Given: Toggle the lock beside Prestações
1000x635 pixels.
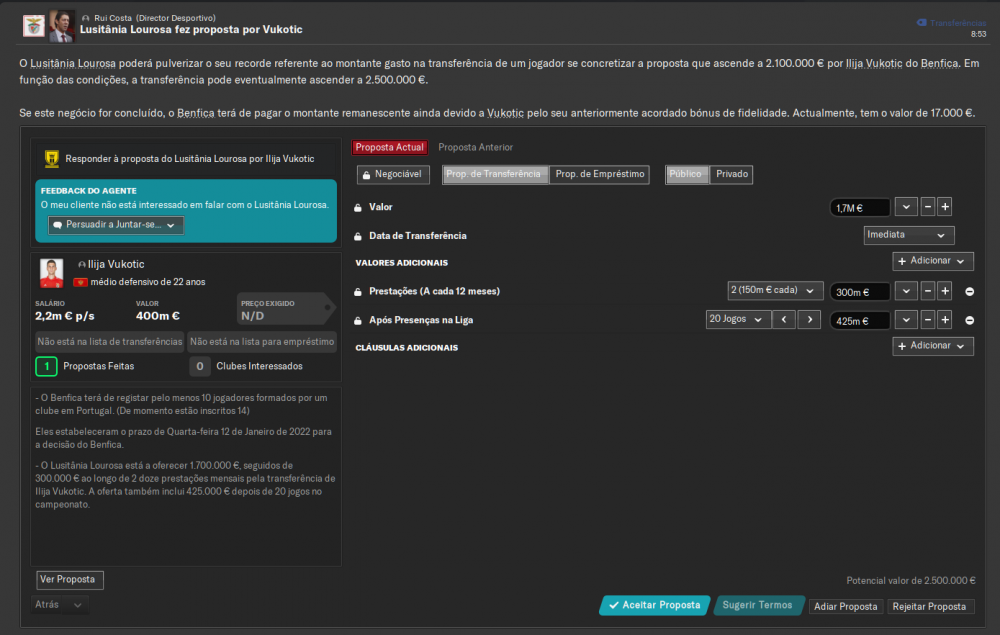Looking at the screenshot, I should pos(358,292).
